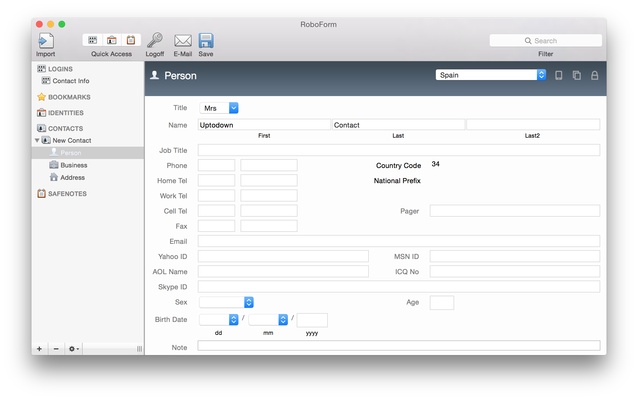Add item with plus button

tap(39, 349)
